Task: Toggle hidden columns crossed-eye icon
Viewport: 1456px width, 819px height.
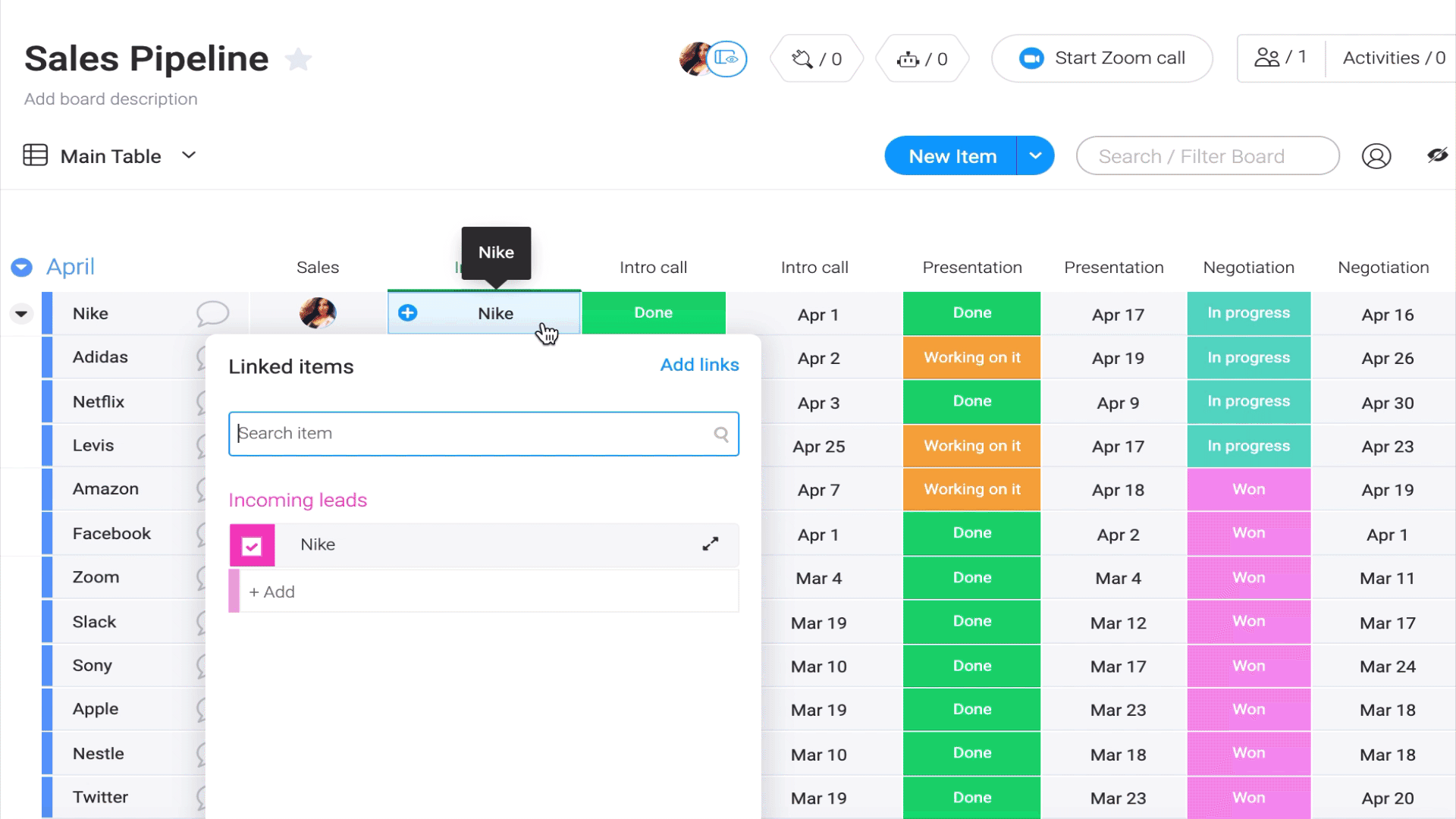Action: tap(1439, 155)
